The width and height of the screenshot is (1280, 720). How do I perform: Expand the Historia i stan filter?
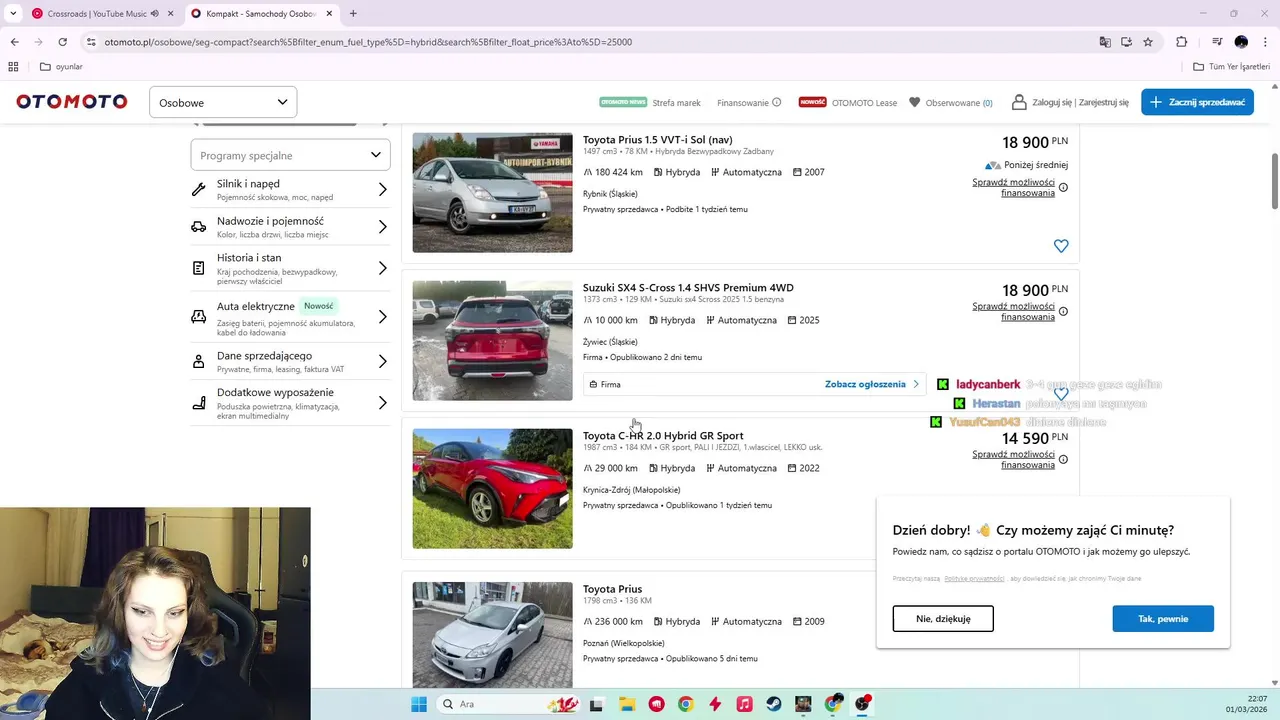(x=290, y=268)
